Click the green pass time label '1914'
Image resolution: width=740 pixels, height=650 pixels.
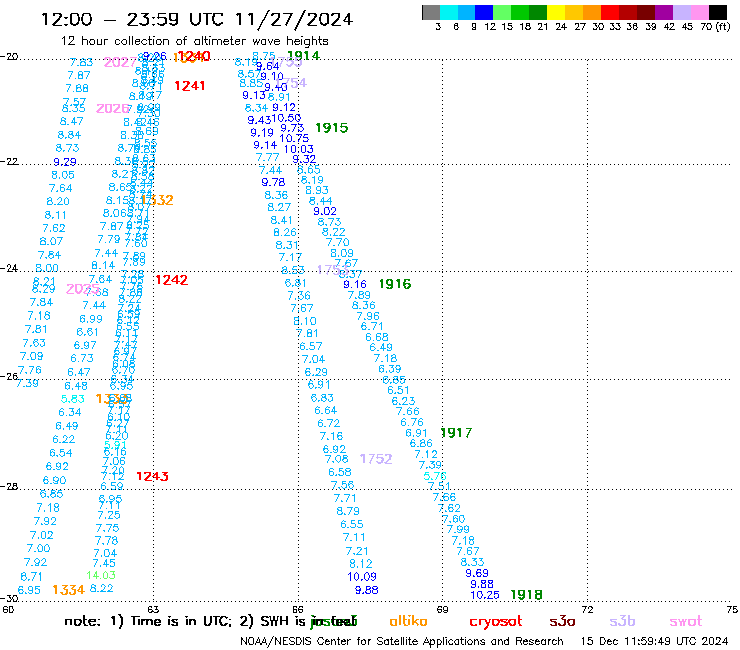click(x=303, y=56)
